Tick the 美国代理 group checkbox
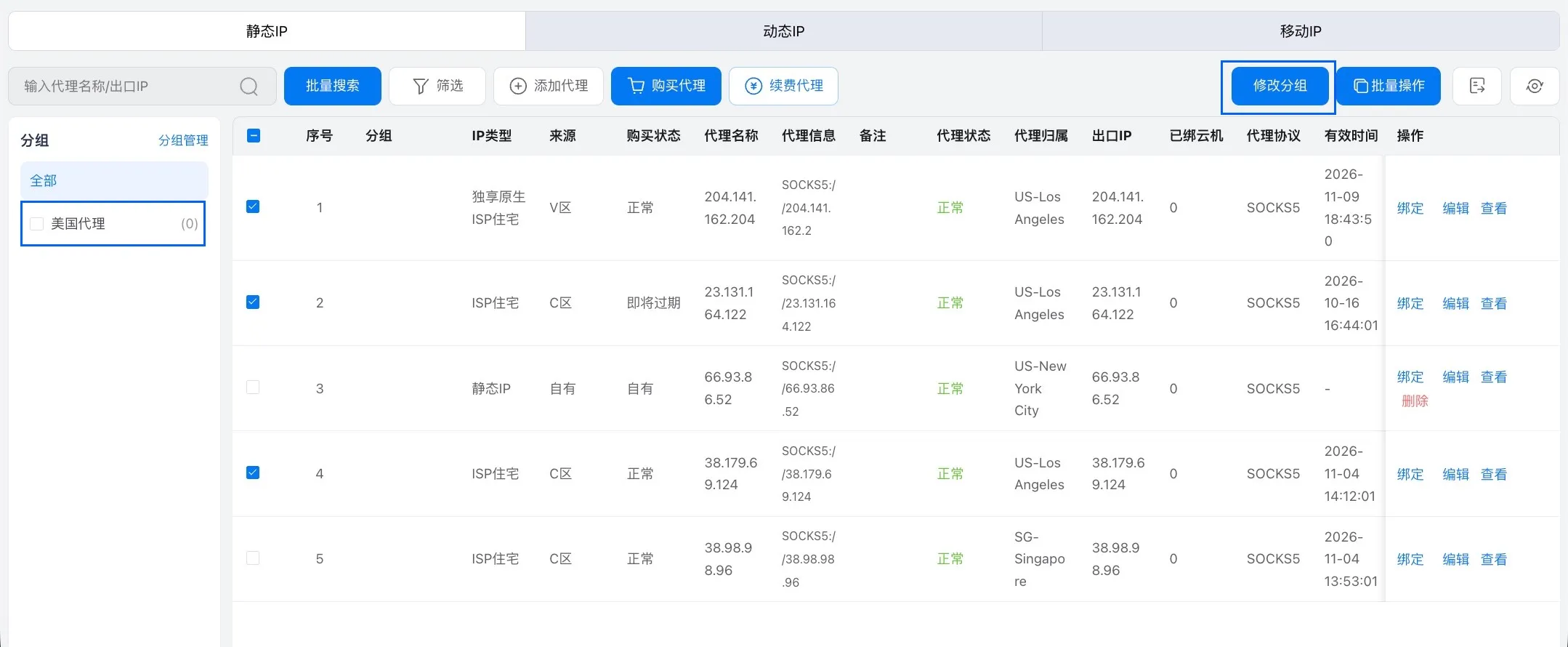Screen dimensions: 1568x647 coord(37,224)
